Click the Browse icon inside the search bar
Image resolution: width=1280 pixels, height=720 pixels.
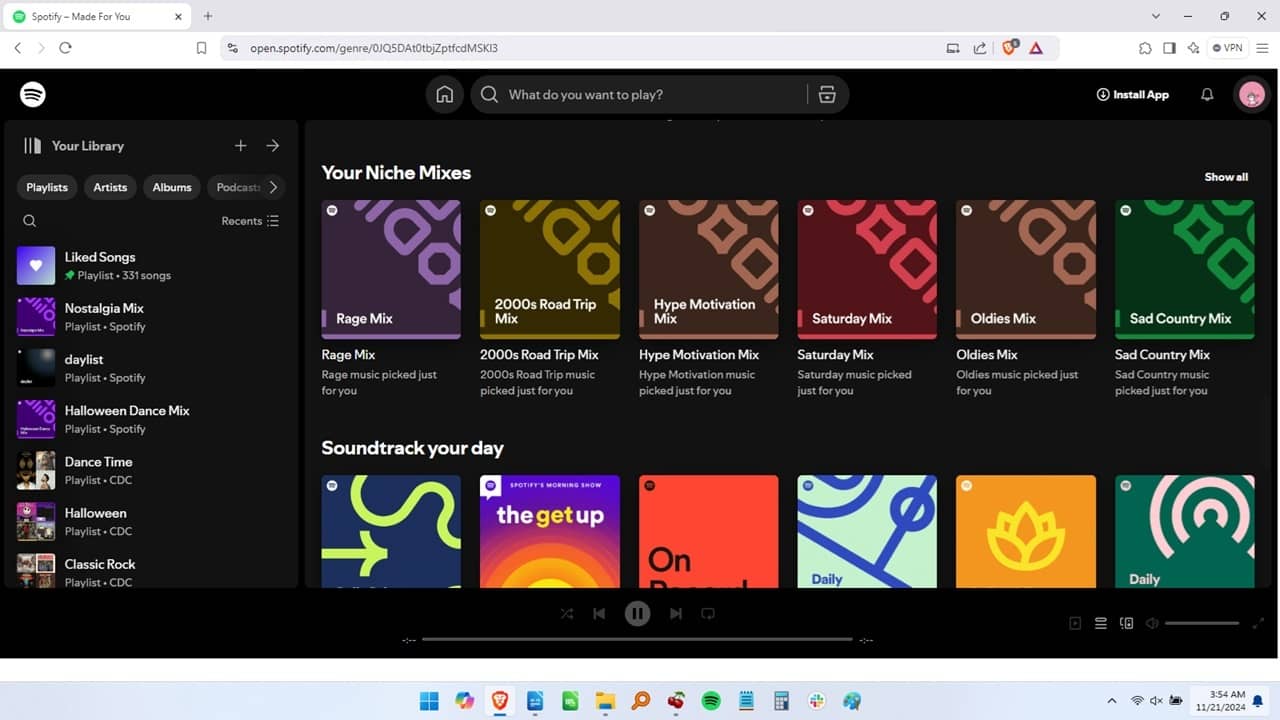coord(827,94)
